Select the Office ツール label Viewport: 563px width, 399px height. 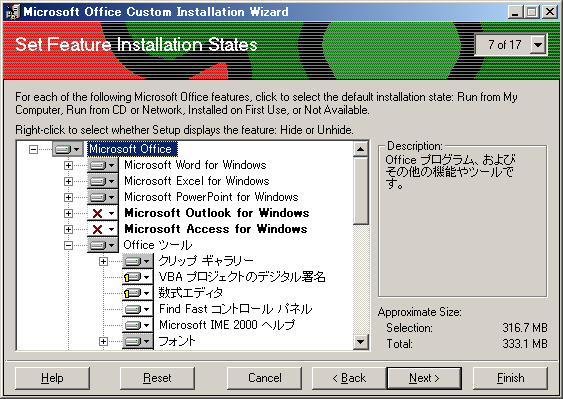pos(158,245)
